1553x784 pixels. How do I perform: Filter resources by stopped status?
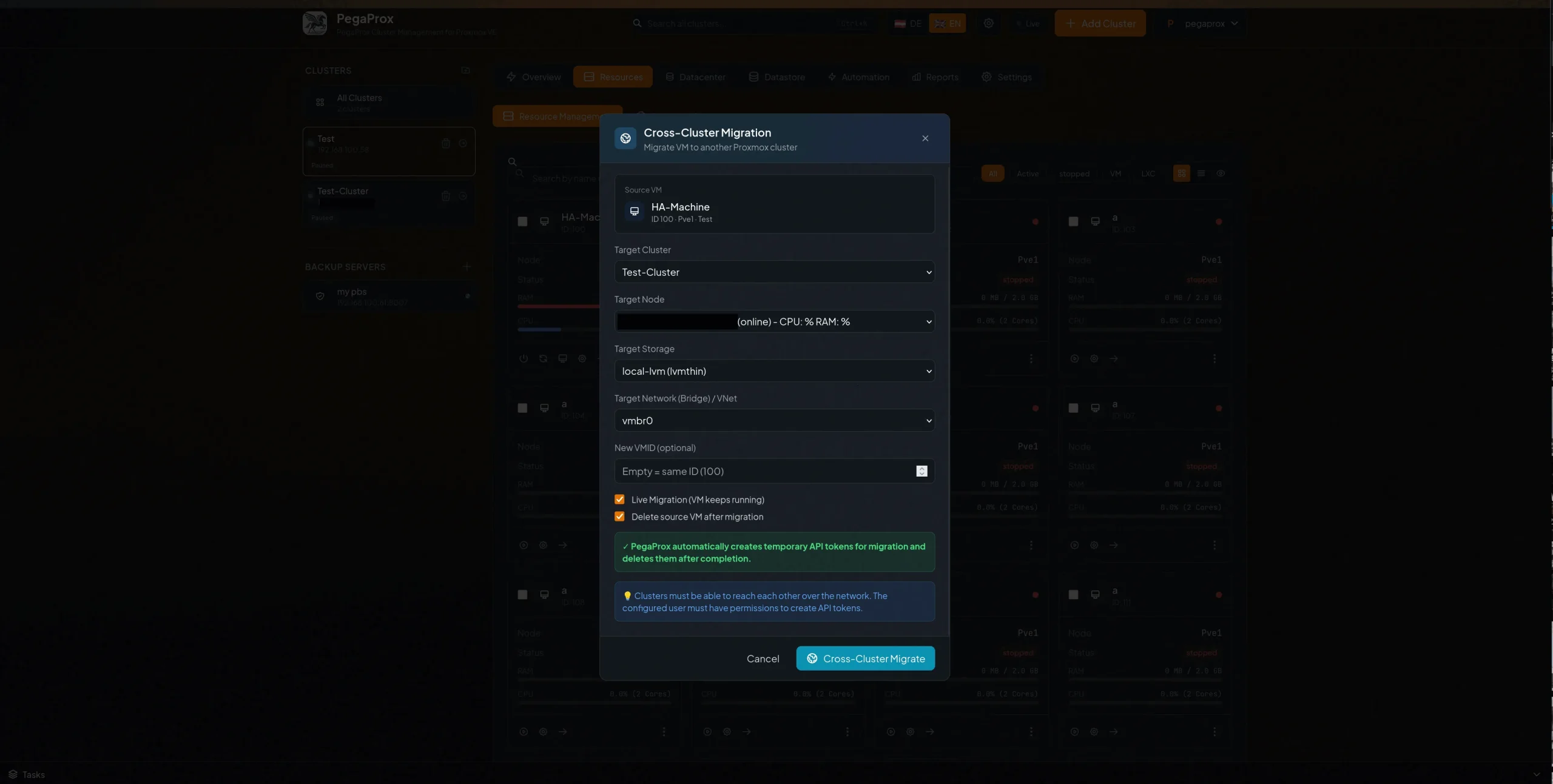point(1074,173)
